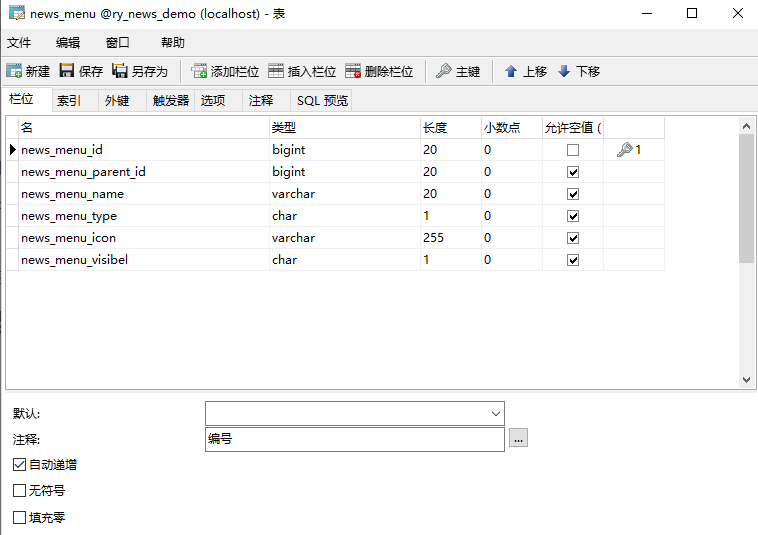Set primary key with 主键 button

point(458,72)
